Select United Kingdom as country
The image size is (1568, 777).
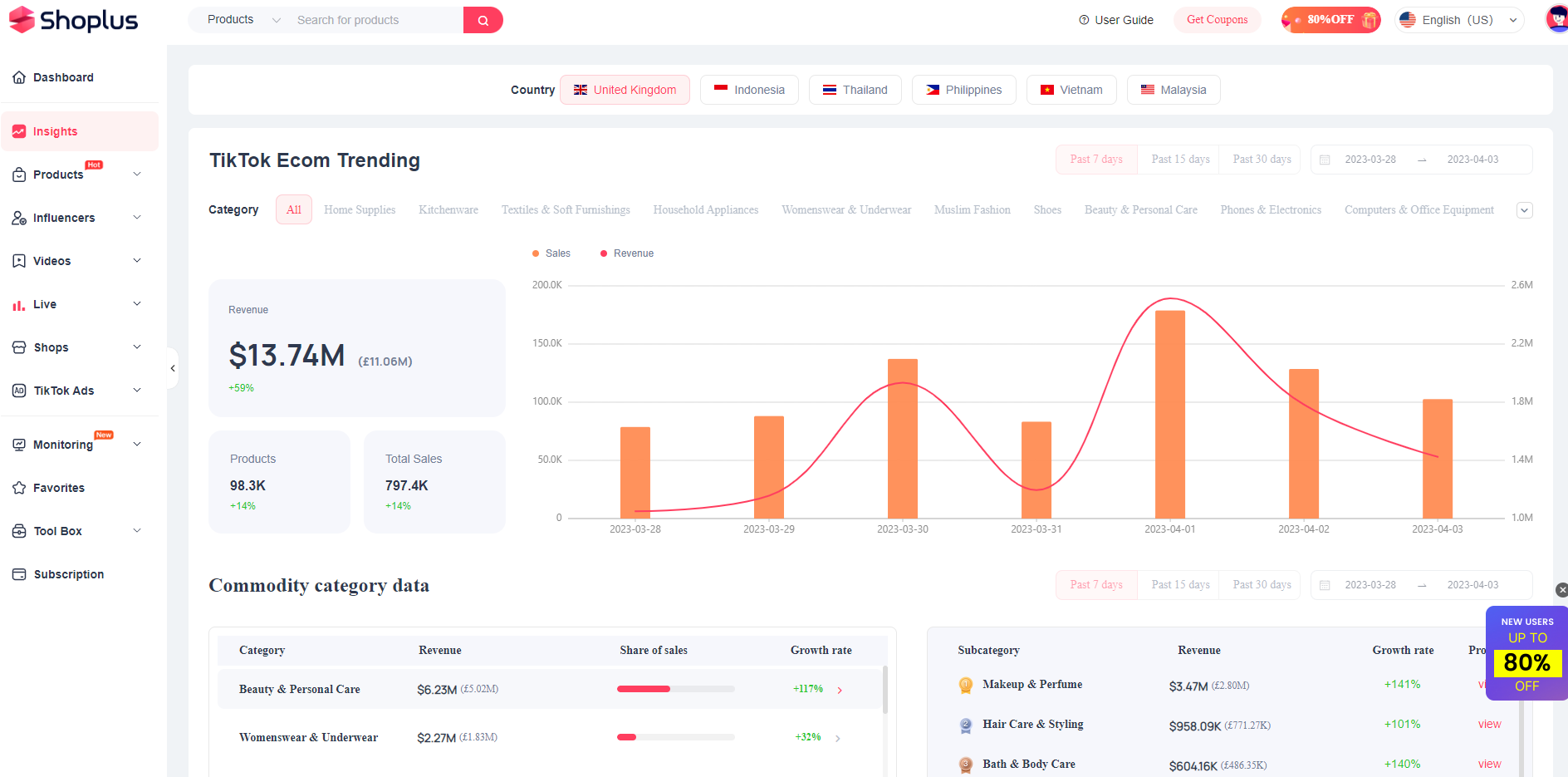625,90
